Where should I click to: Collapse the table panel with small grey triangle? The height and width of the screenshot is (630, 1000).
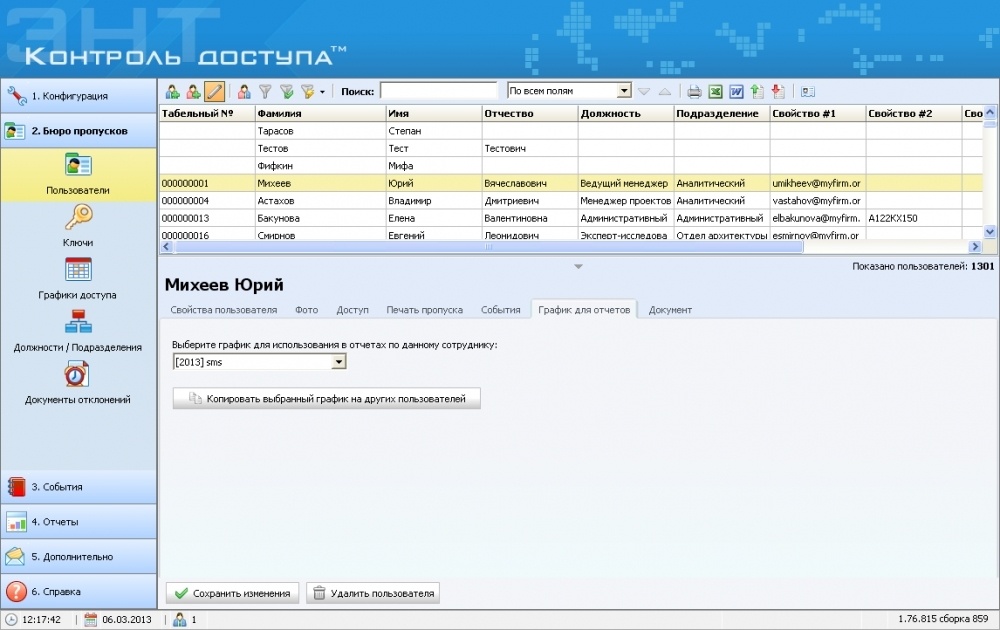click(x=578, y=267)
